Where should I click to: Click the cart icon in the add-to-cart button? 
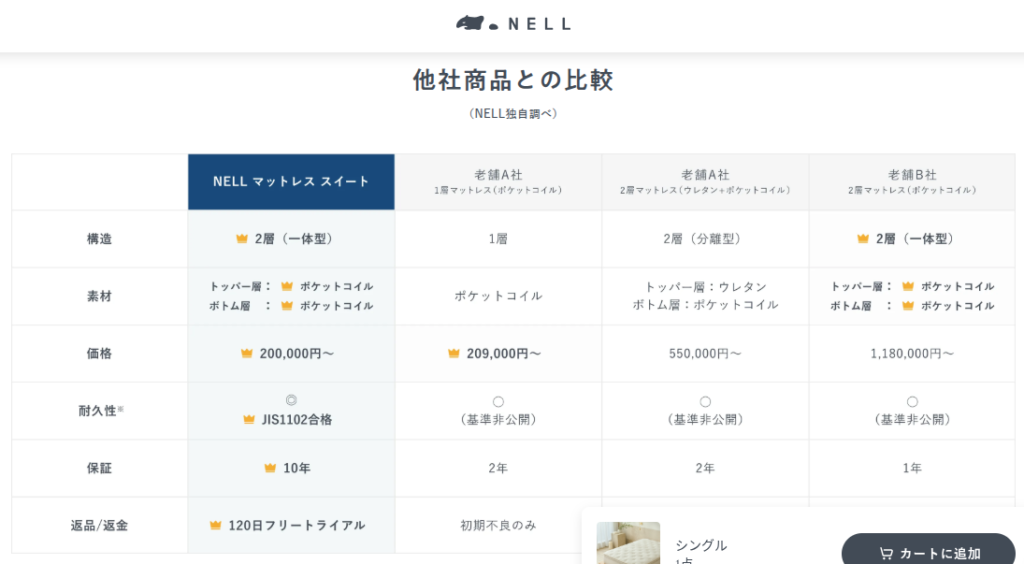click(886, 553)
